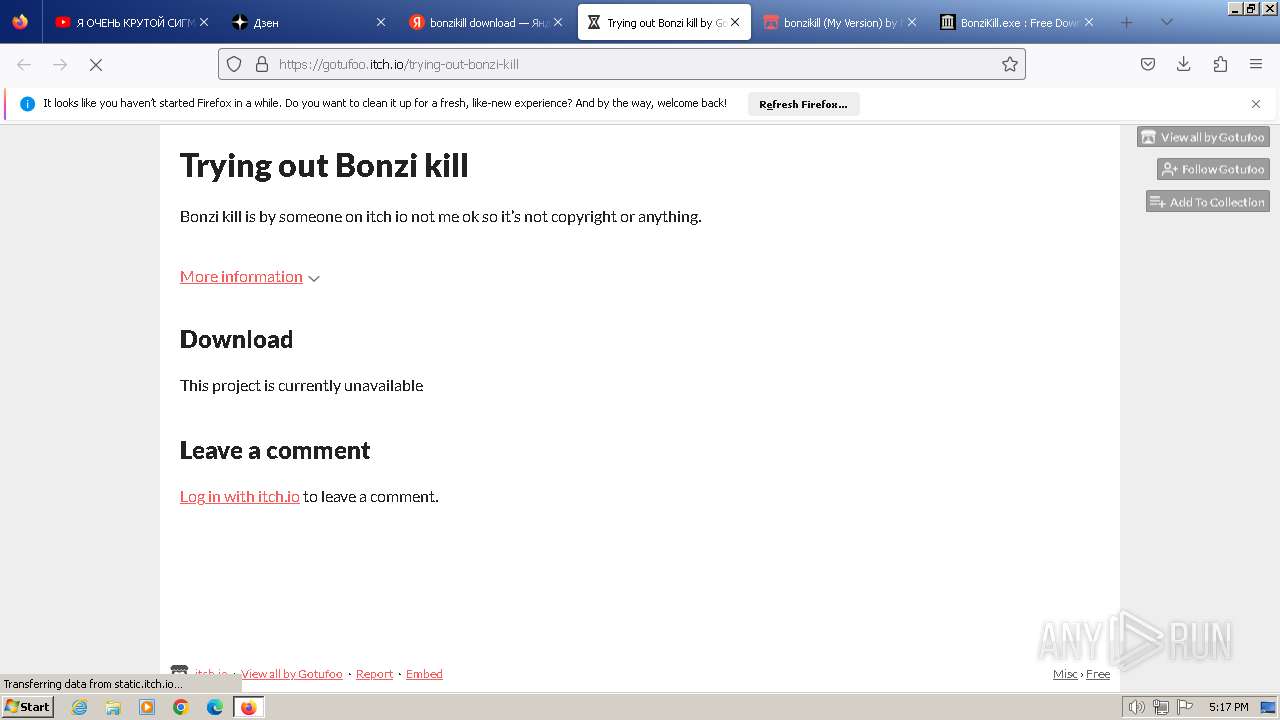
Task: Click the Report link in footer
Action: pyautogui.click(x=374, y=674)
